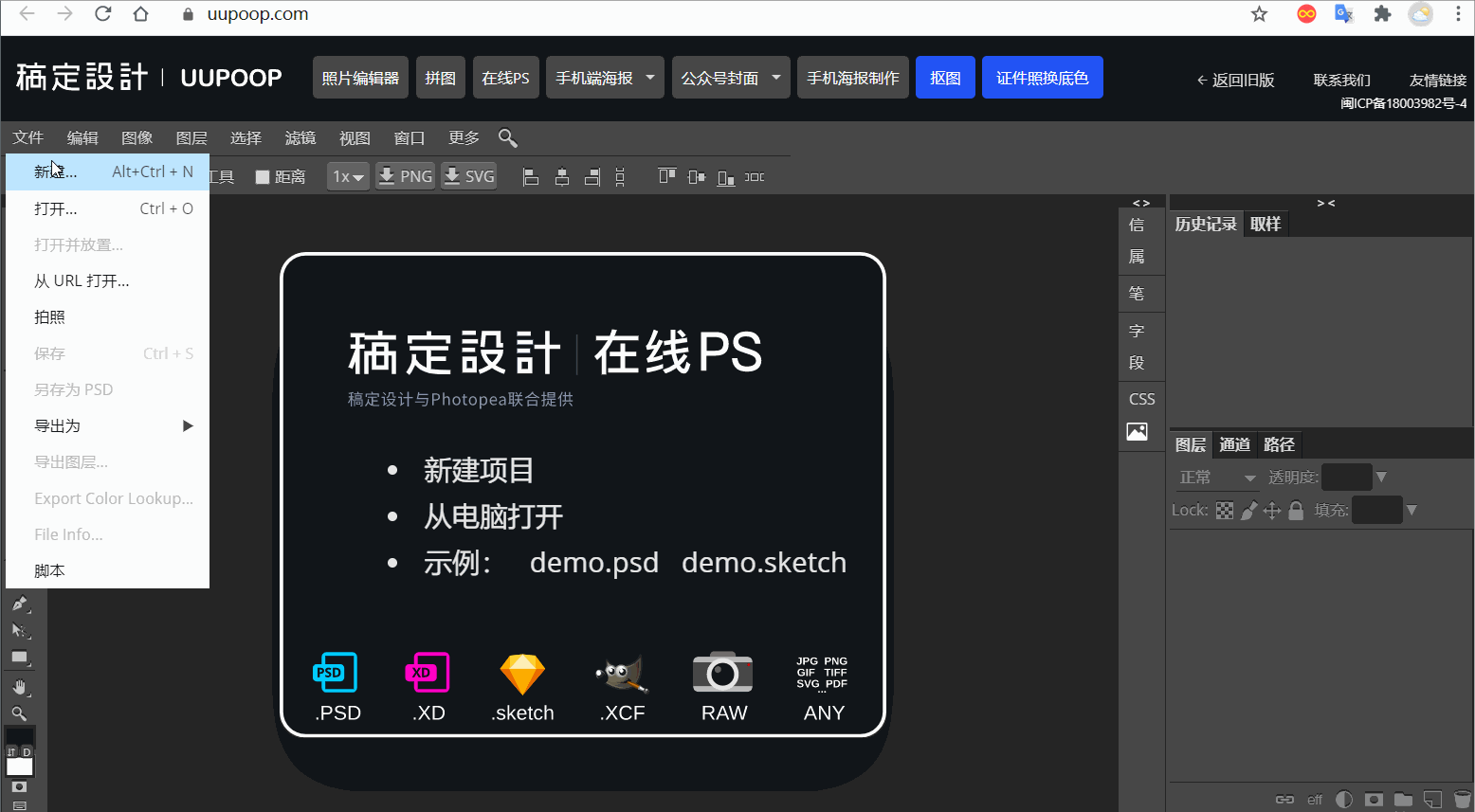The image size is (1475, 812).
Task: Open the adjustment layer half-circle icon
Action: point(1344,799)
